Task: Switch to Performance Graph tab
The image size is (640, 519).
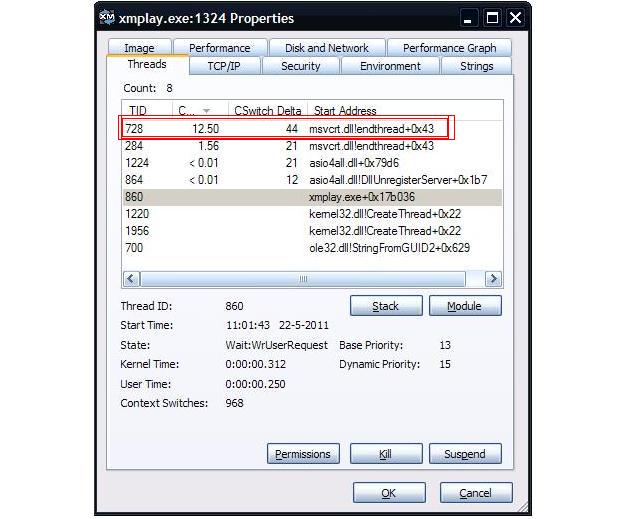Action: pos(449,48)
